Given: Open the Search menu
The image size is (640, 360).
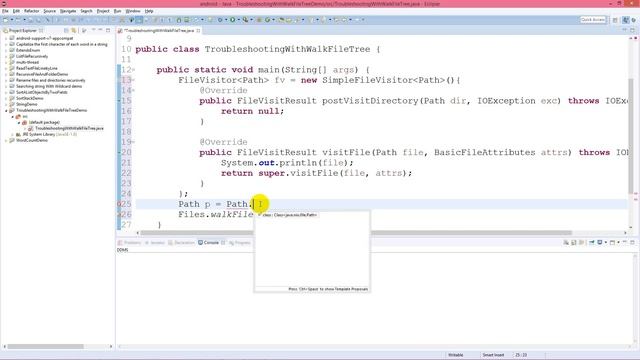Looking at the screenshot, I should (x=86, y=11).
